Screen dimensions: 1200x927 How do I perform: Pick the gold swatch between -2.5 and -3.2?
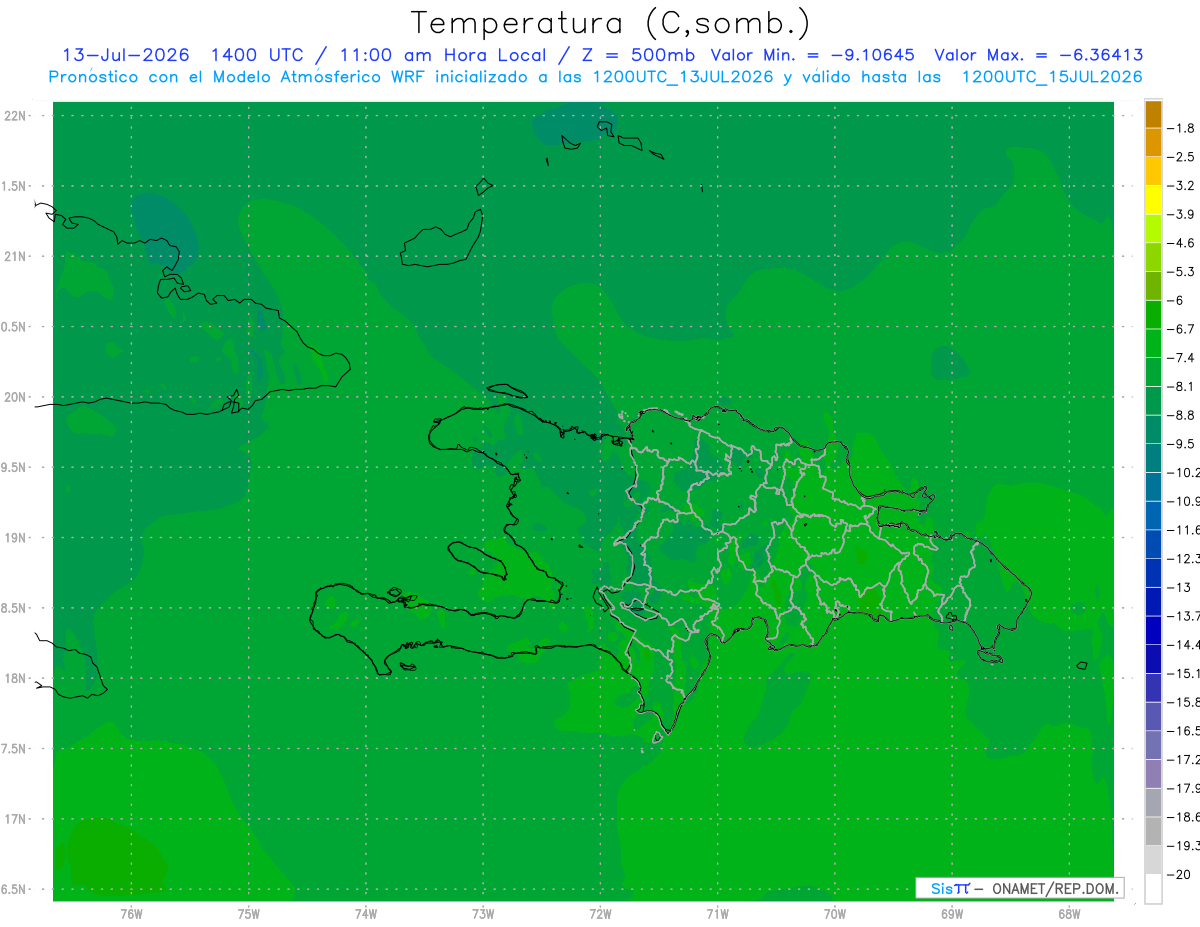click(1153, 171)
